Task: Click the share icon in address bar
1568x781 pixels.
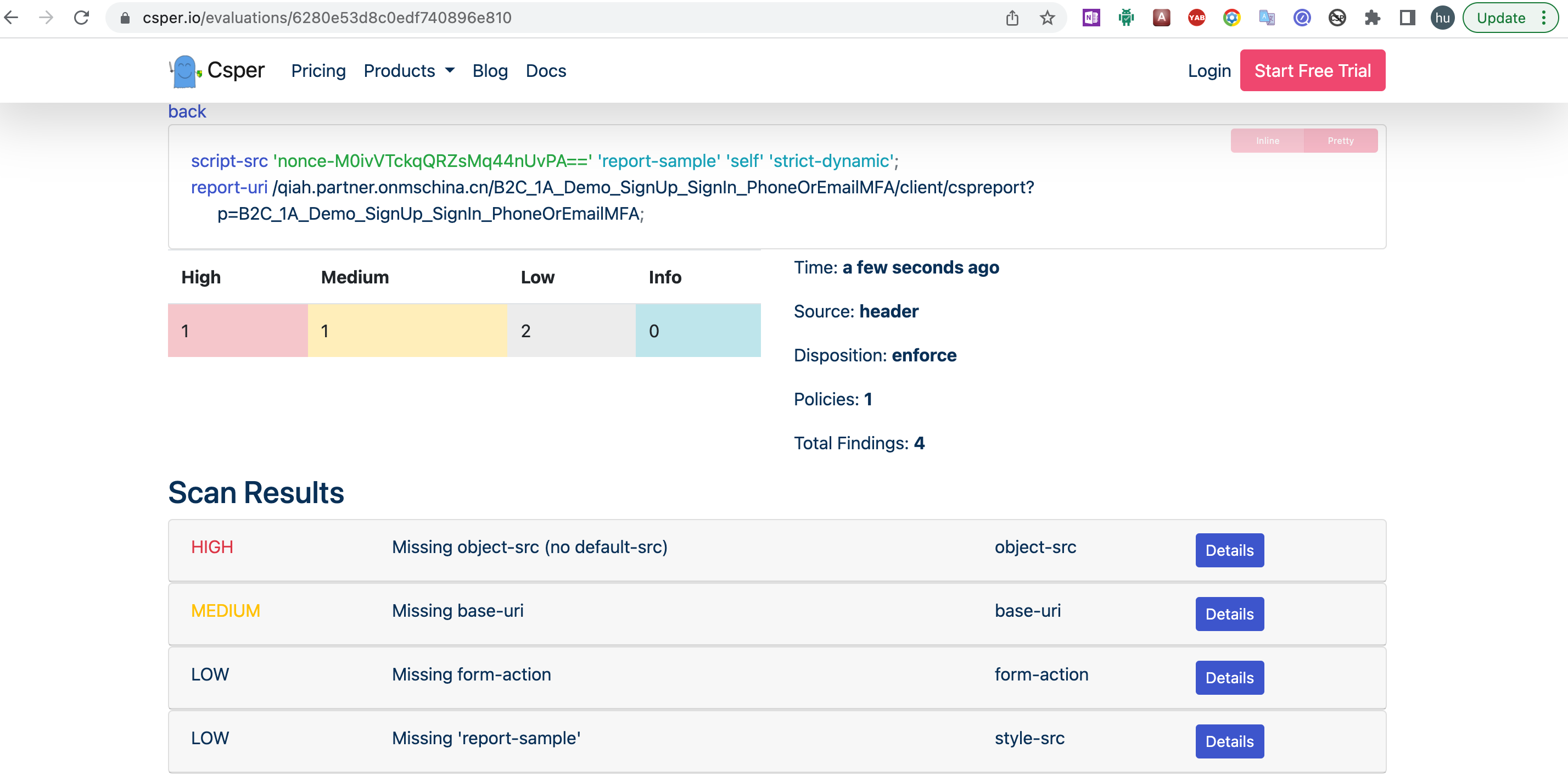Action: 1012,18
